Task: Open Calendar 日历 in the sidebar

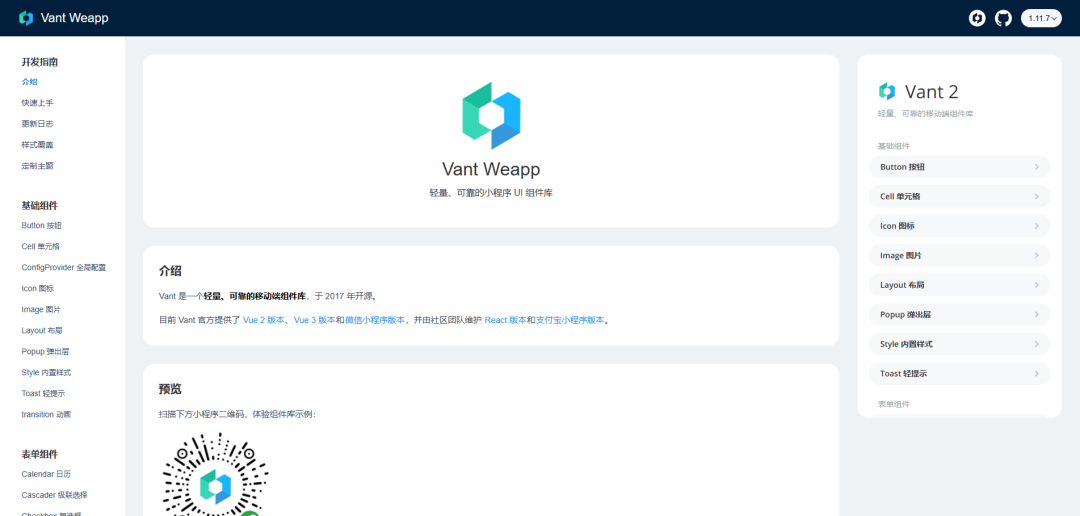Action: pos(46,474)
